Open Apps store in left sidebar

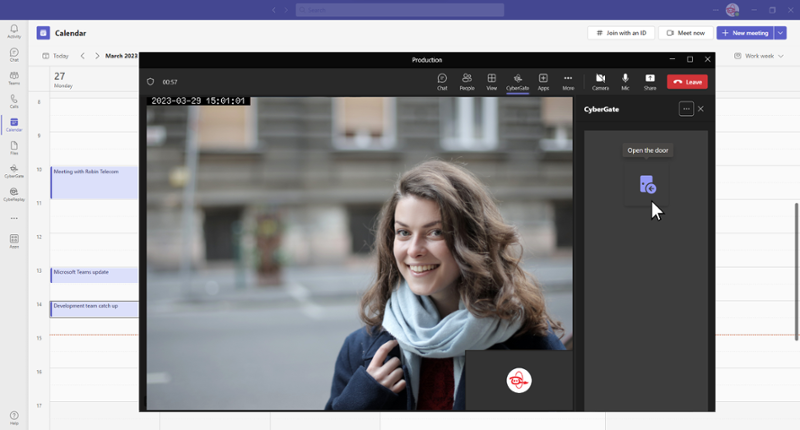(x=14, y=241)
